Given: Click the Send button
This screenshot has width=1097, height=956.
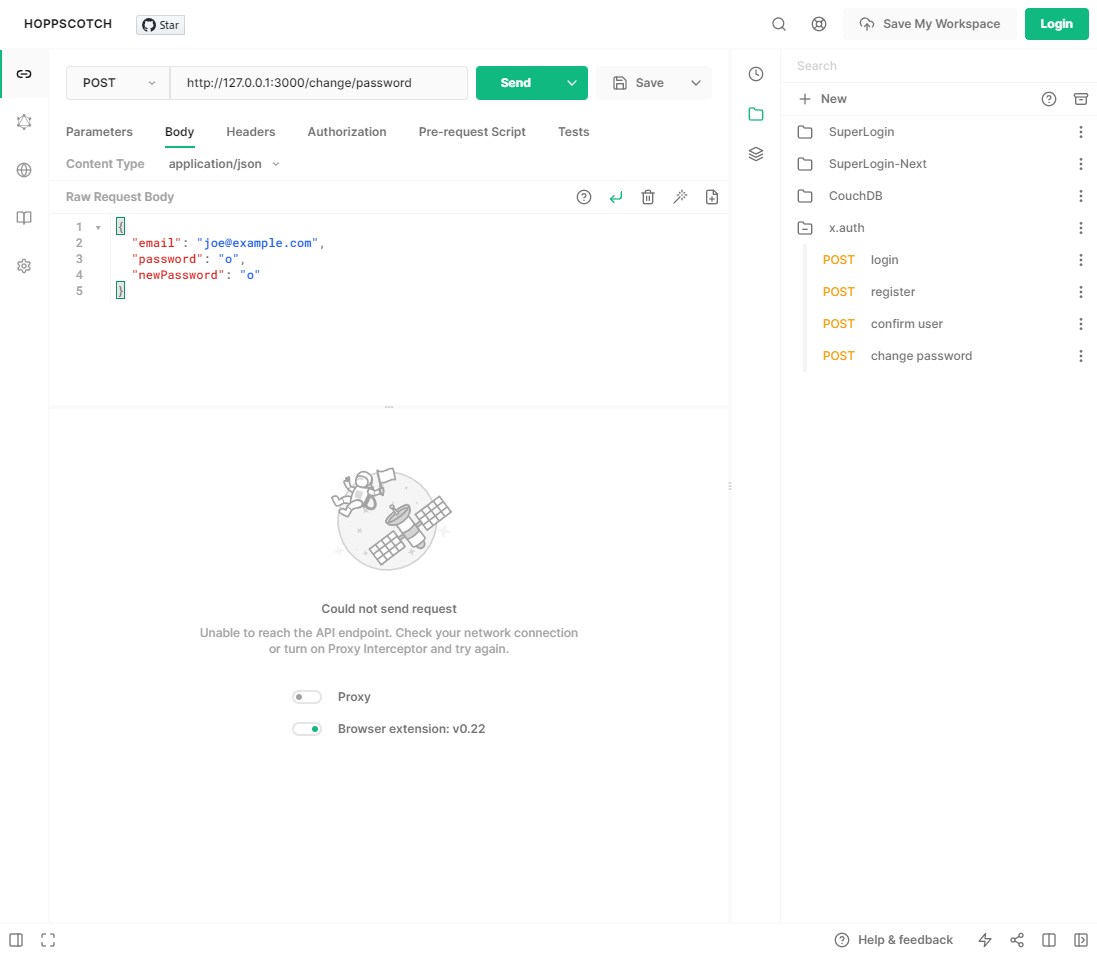Looking at the screenshot, I should point(516,83).
